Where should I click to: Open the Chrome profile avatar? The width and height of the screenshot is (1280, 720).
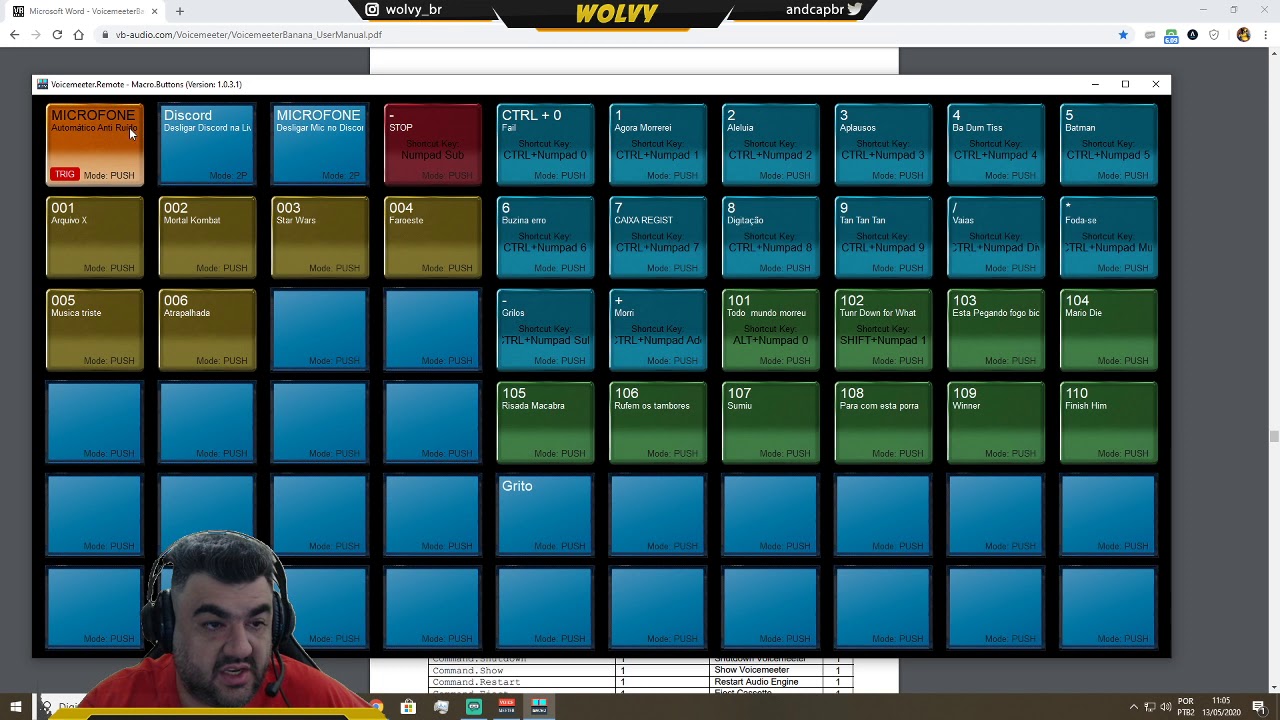coord(1243,35)
